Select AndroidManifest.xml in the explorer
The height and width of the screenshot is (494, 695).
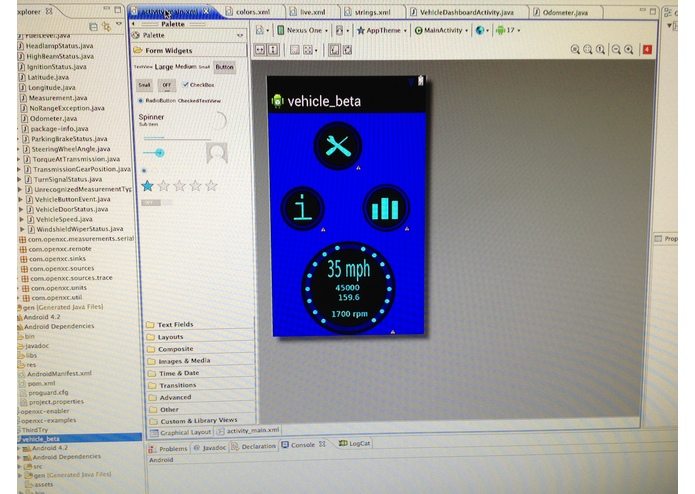click(x=59, y=373)
